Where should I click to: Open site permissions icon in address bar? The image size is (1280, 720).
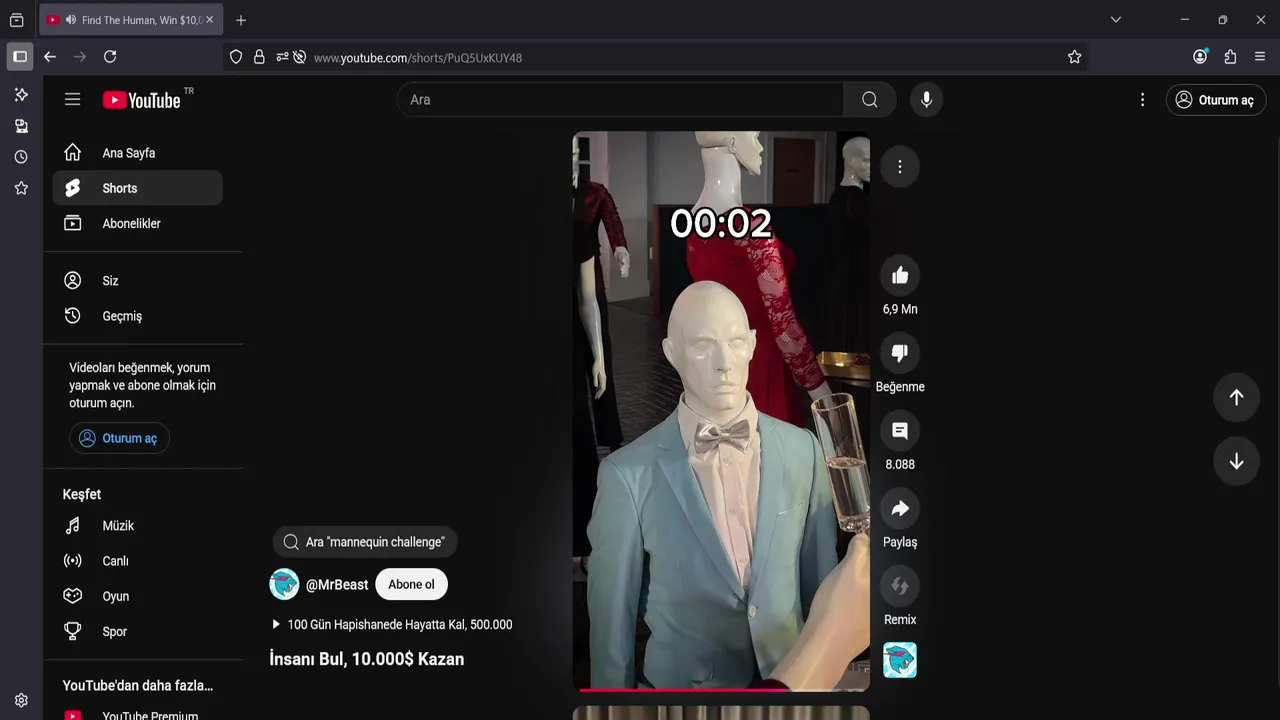point(283,57)
